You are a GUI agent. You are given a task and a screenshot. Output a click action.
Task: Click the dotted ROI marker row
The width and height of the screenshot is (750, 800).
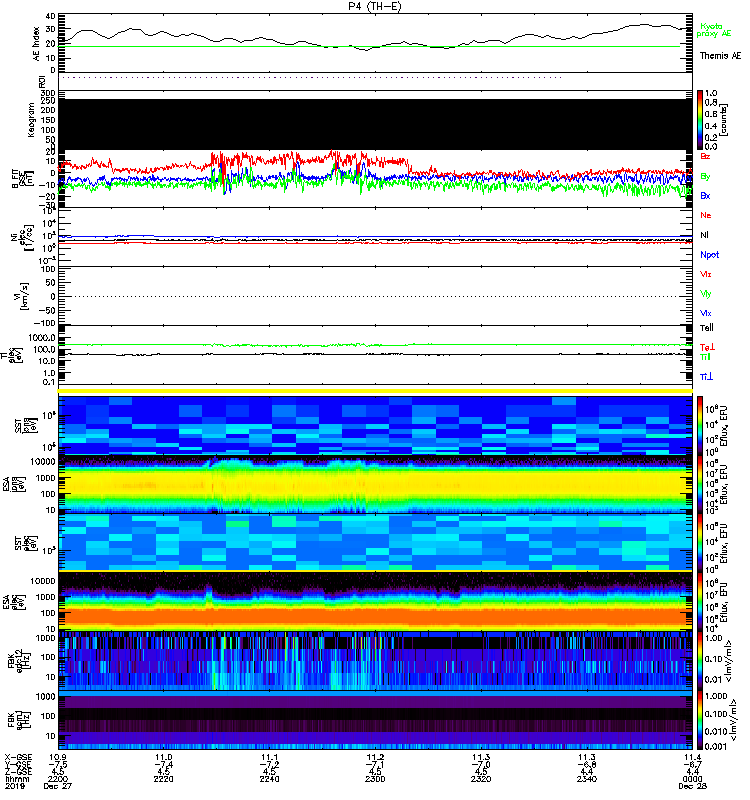(311, 78)
